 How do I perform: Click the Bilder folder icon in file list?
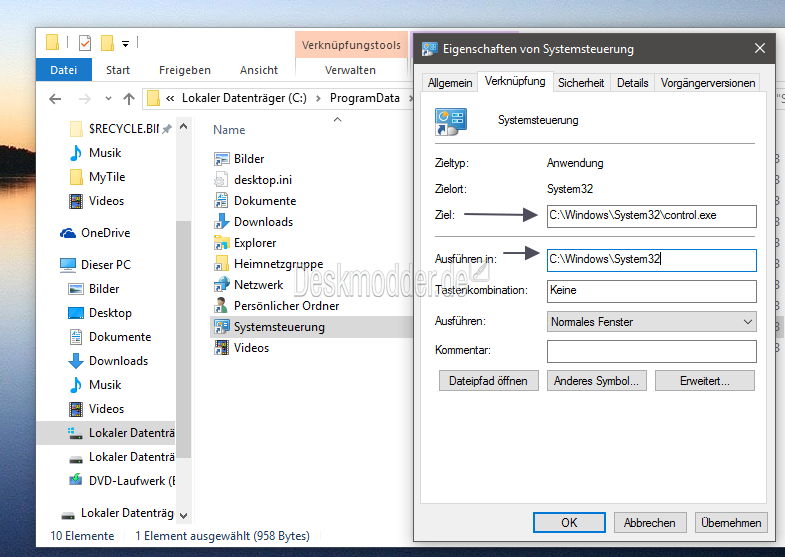click(x=221, y=159)
